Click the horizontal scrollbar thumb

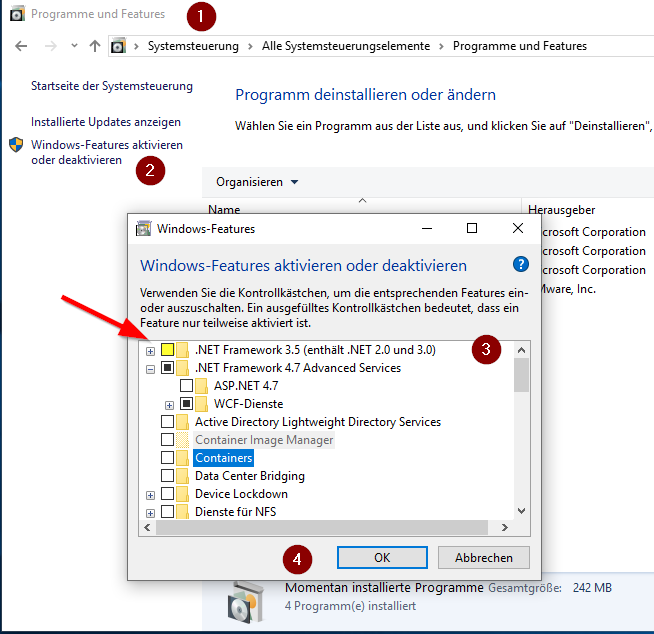click(322, 528)
